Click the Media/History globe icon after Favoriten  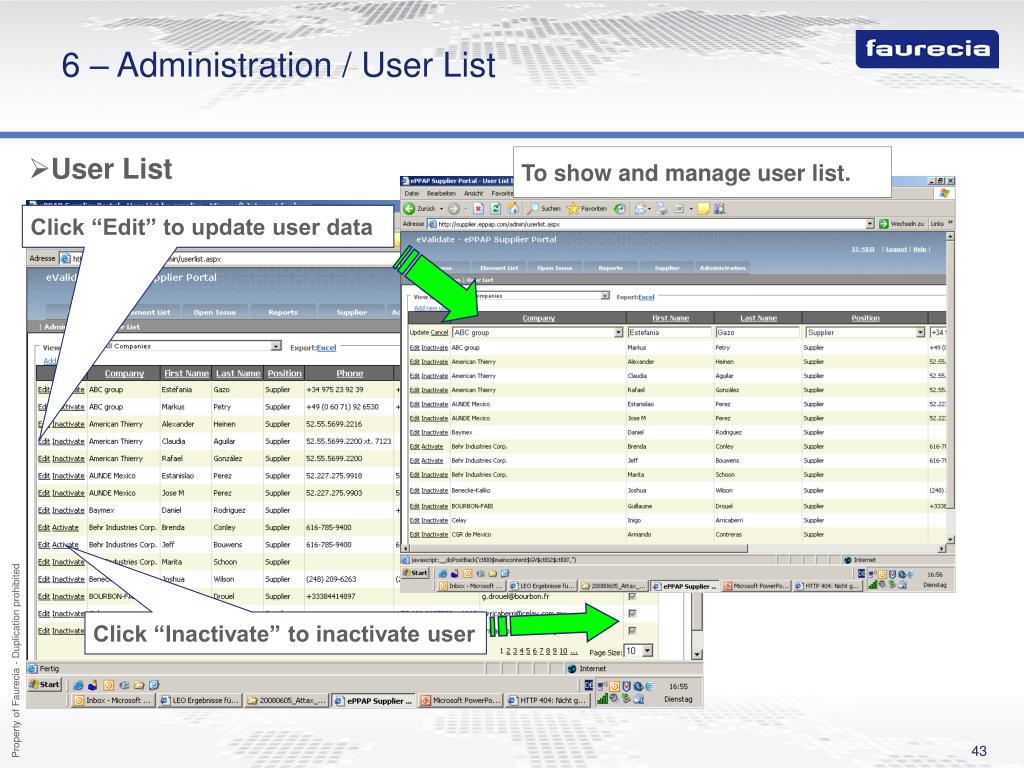click(619, 208)
